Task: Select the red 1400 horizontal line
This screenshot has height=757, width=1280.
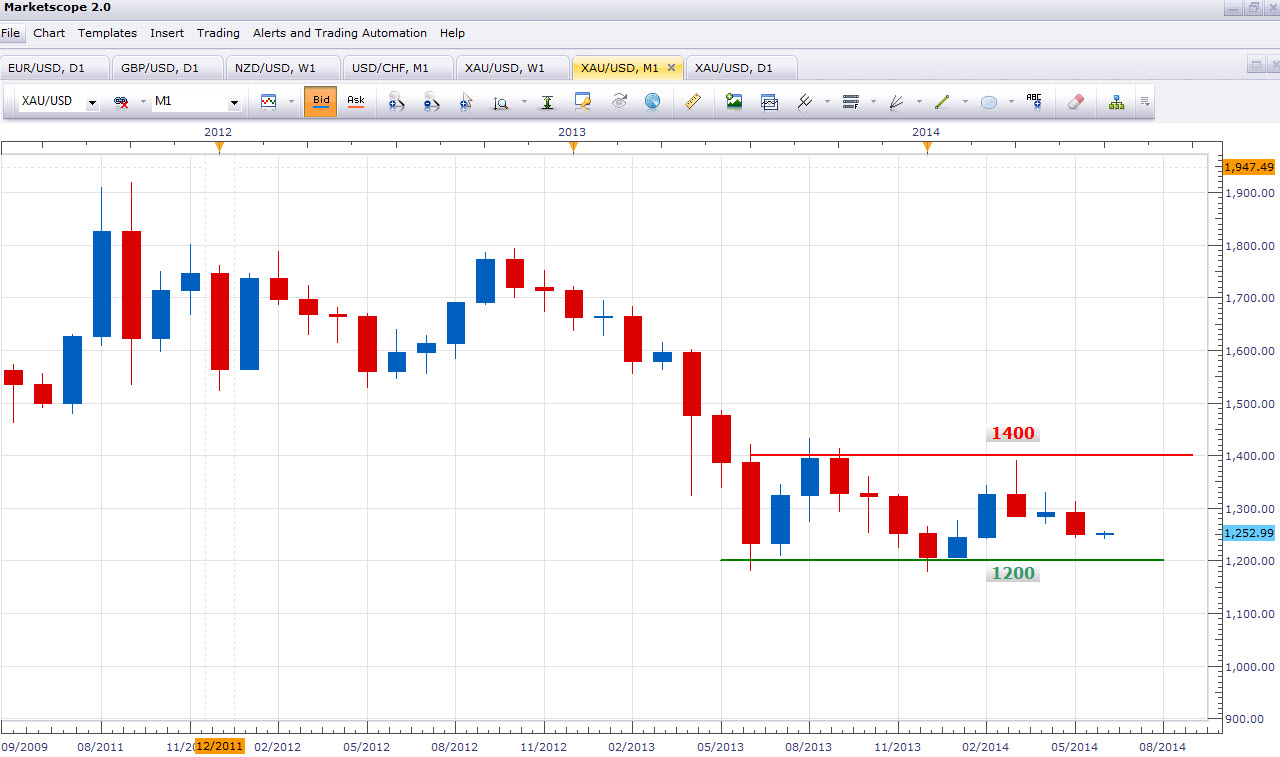Action: click(971, 455)
